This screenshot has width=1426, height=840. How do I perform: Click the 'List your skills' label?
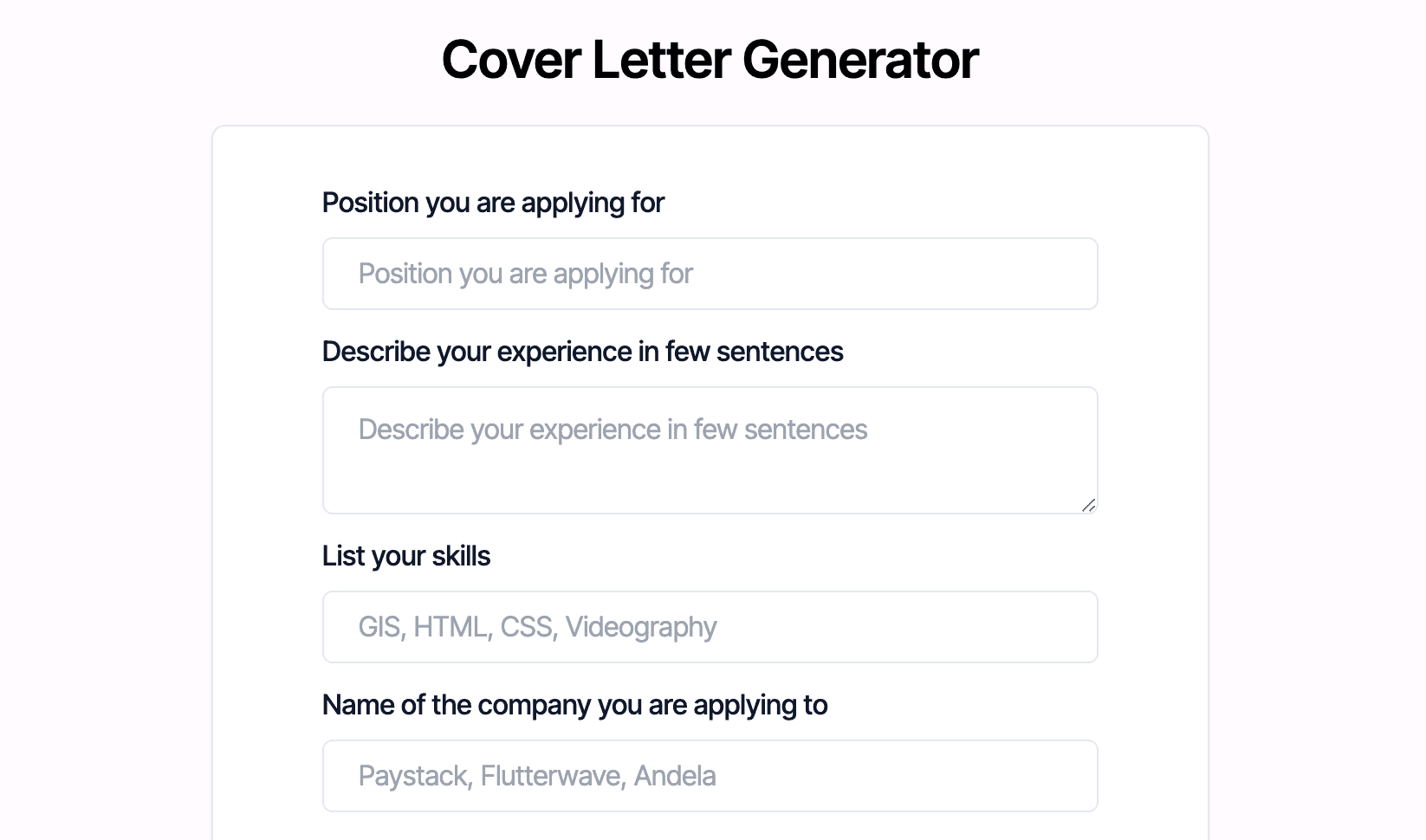pos(405,556)
